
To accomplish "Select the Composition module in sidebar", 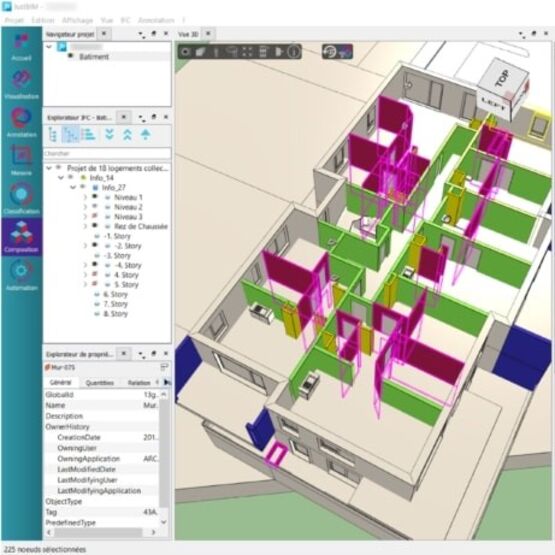I will 21,237.
